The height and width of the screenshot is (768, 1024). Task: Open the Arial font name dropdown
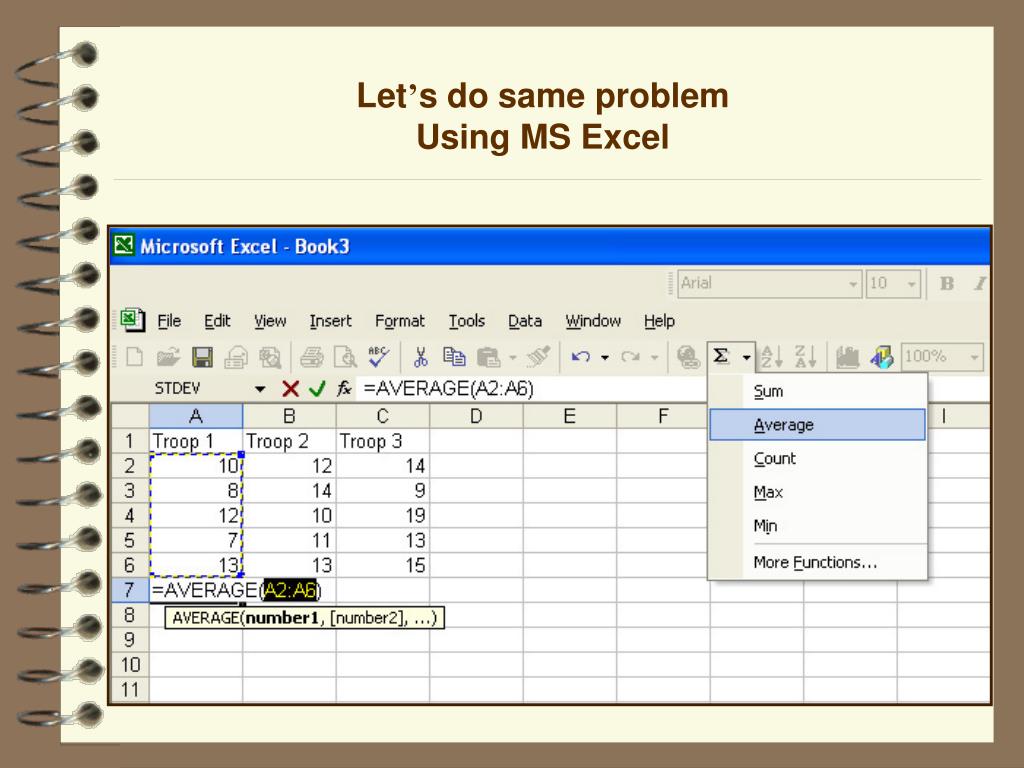[x=853, y=284]
